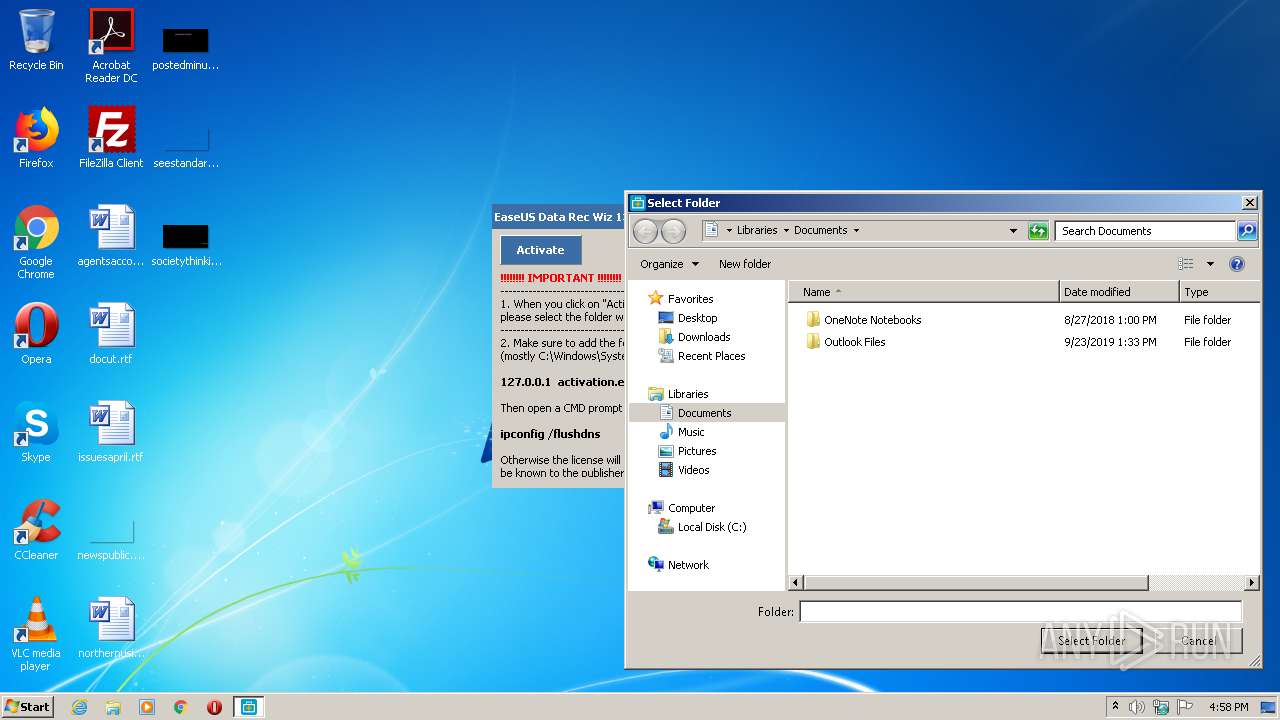
Task: Click the search magnifier button
Action: point(1246,231)
